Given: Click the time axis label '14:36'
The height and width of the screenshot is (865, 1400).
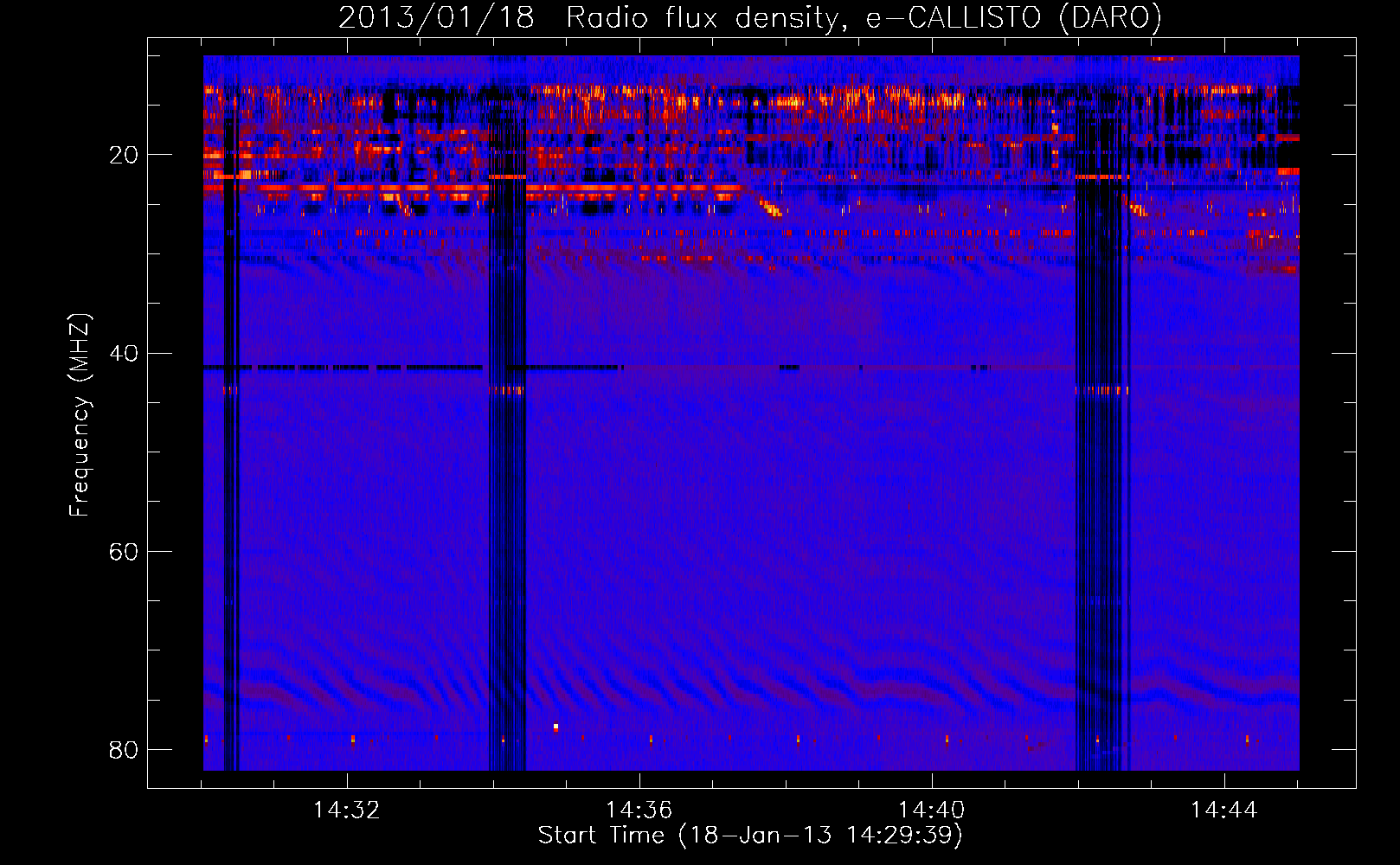Looking at the screenshot, I should [639, 810].
